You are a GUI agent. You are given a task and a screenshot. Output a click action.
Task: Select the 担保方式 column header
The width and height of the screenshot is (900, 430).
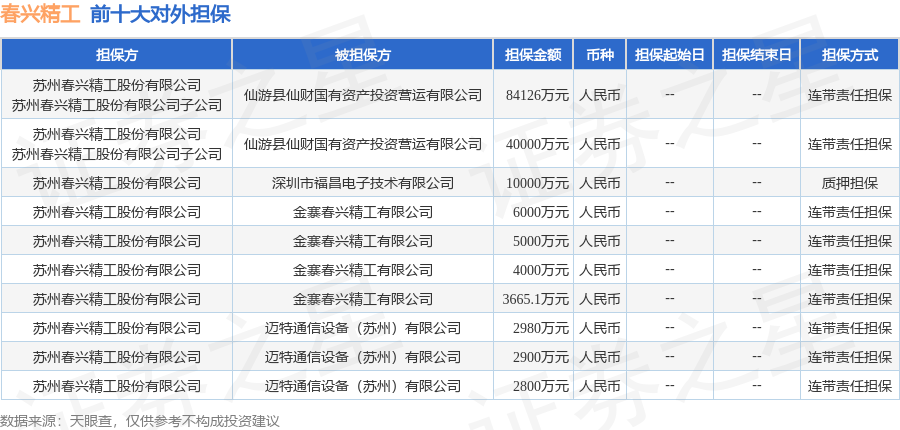coord(850,55)
